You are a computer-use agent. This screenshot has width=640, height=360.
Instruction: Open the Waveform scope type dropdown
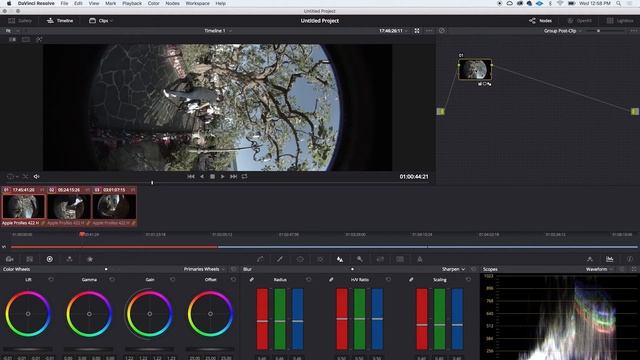coord(599,269)
